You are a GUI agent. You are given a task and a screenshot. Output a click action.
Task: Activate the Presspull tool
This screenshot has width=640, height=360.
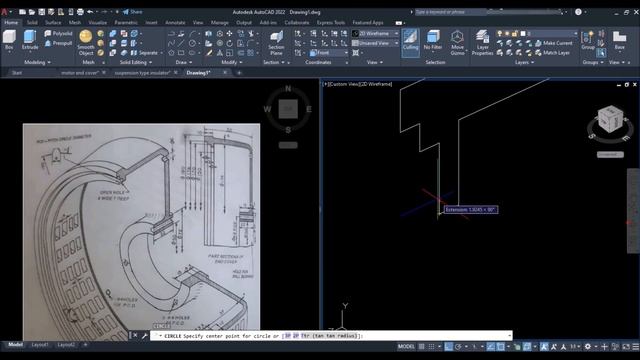58,43
